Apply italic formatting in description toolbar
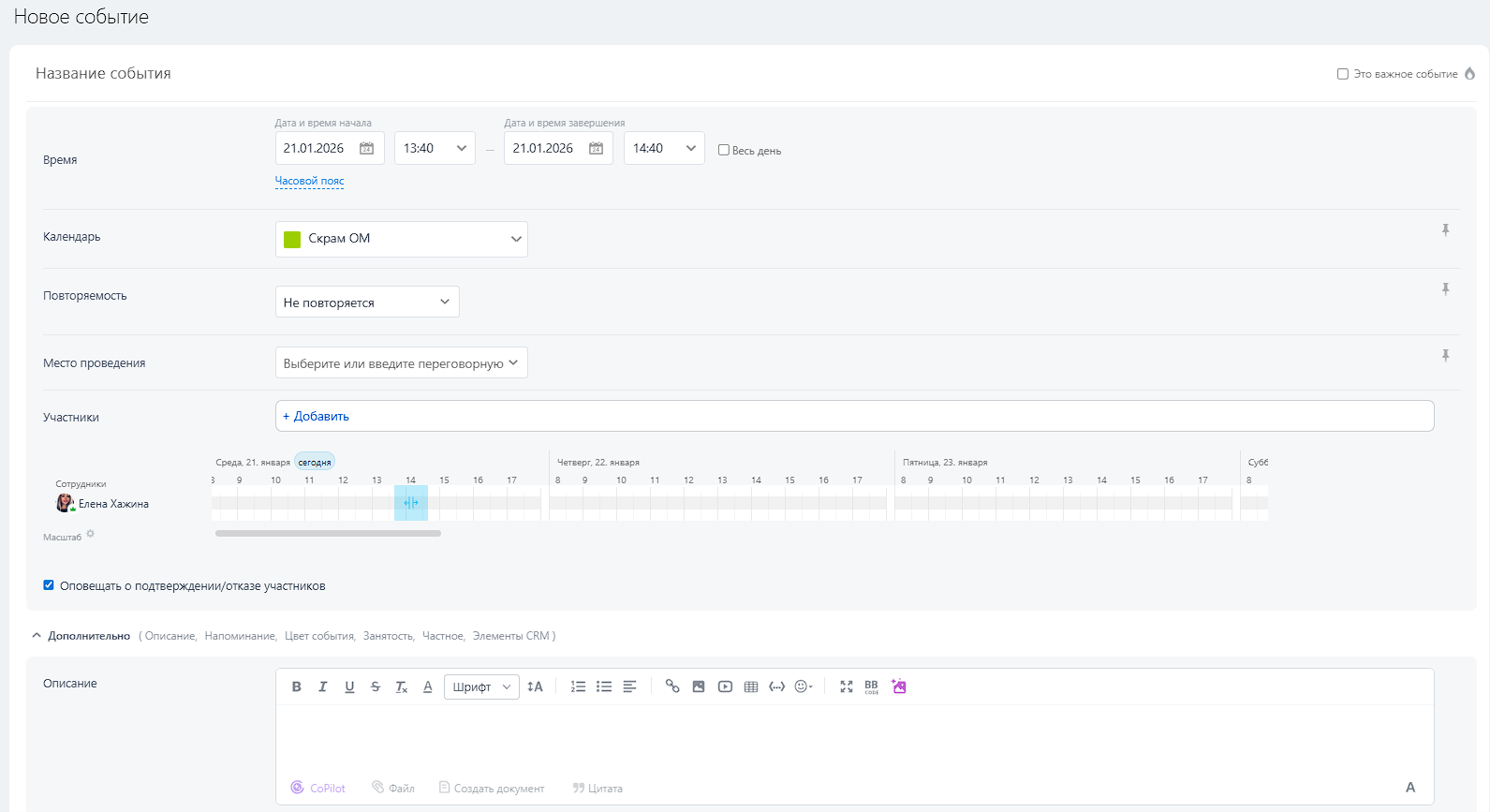The height and width of the screenshot is (812, 1490). click(323, 687)
